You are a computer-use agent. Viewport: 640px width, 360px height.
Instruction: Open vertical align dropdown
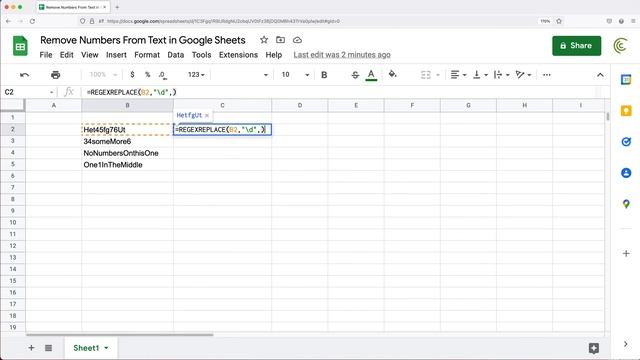point(480,75)
